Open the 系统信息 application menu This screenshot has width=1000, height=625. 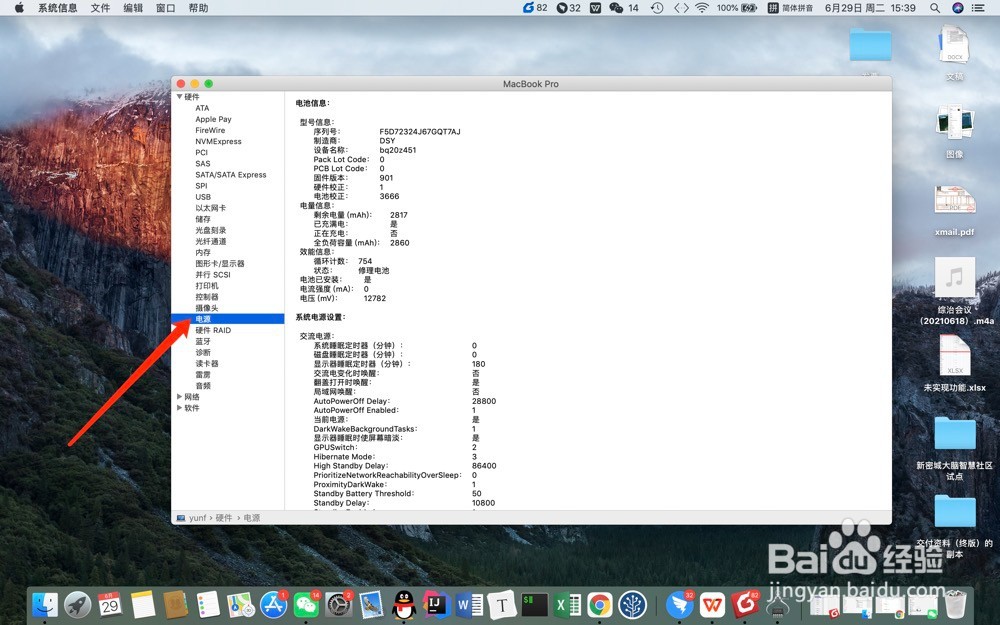click(x=57, y=8)
